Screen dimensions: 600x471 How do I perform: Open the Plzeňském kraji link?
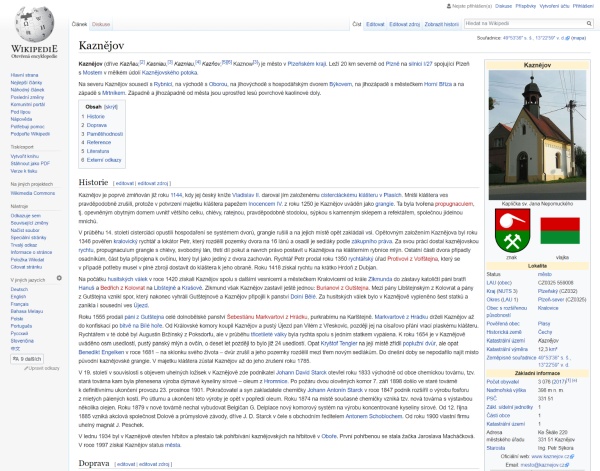[x=307, y=64]
